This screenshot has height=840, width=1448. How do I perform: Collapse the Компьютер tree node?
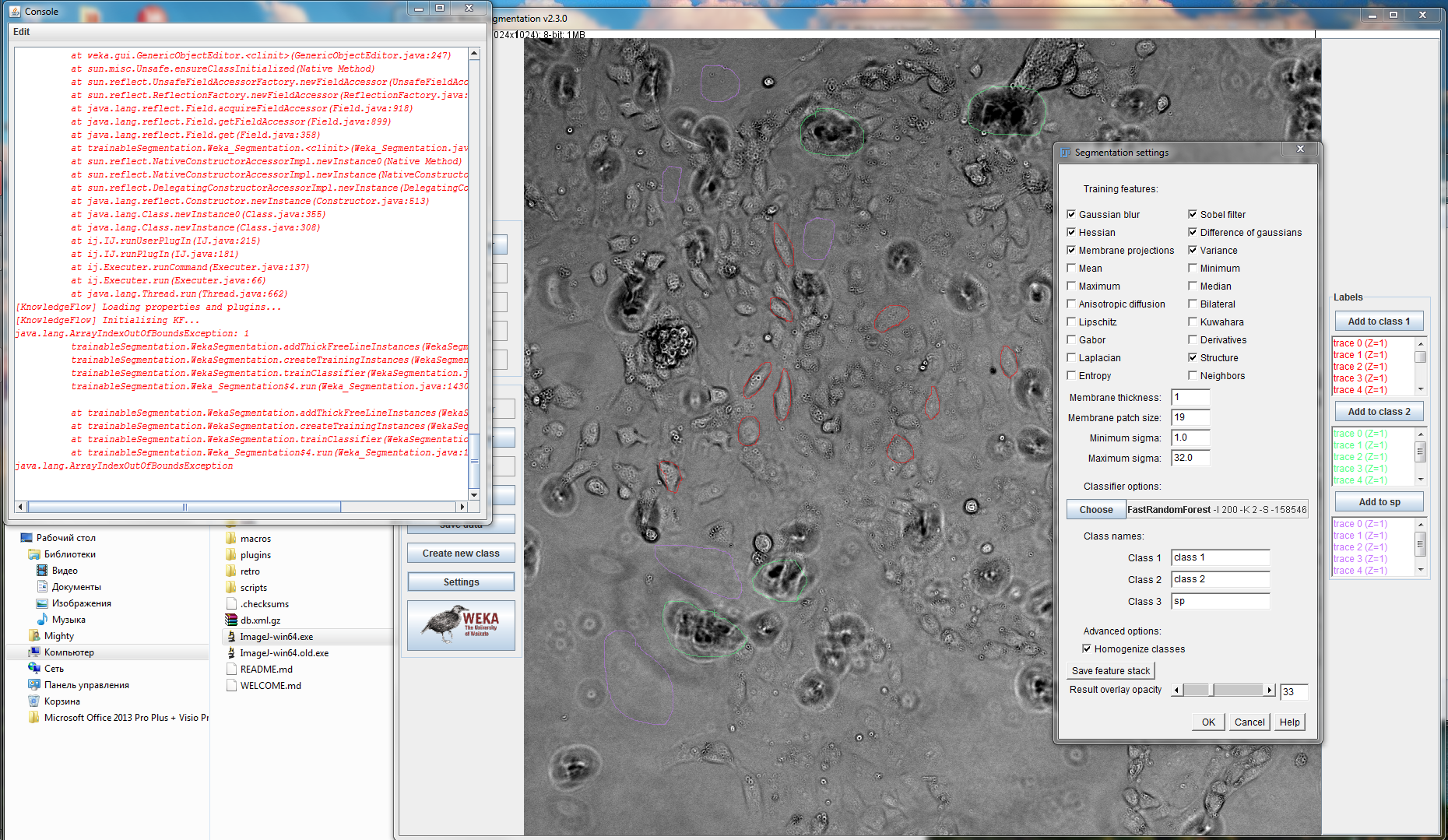click(x=22, y=652)
